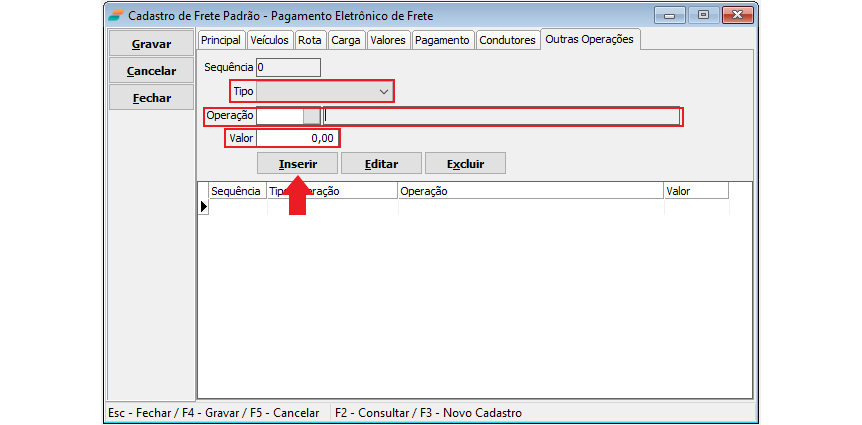Viewport: 862px width, 425px height.
Task: Select the Rota tab
Action: (310, 40)
